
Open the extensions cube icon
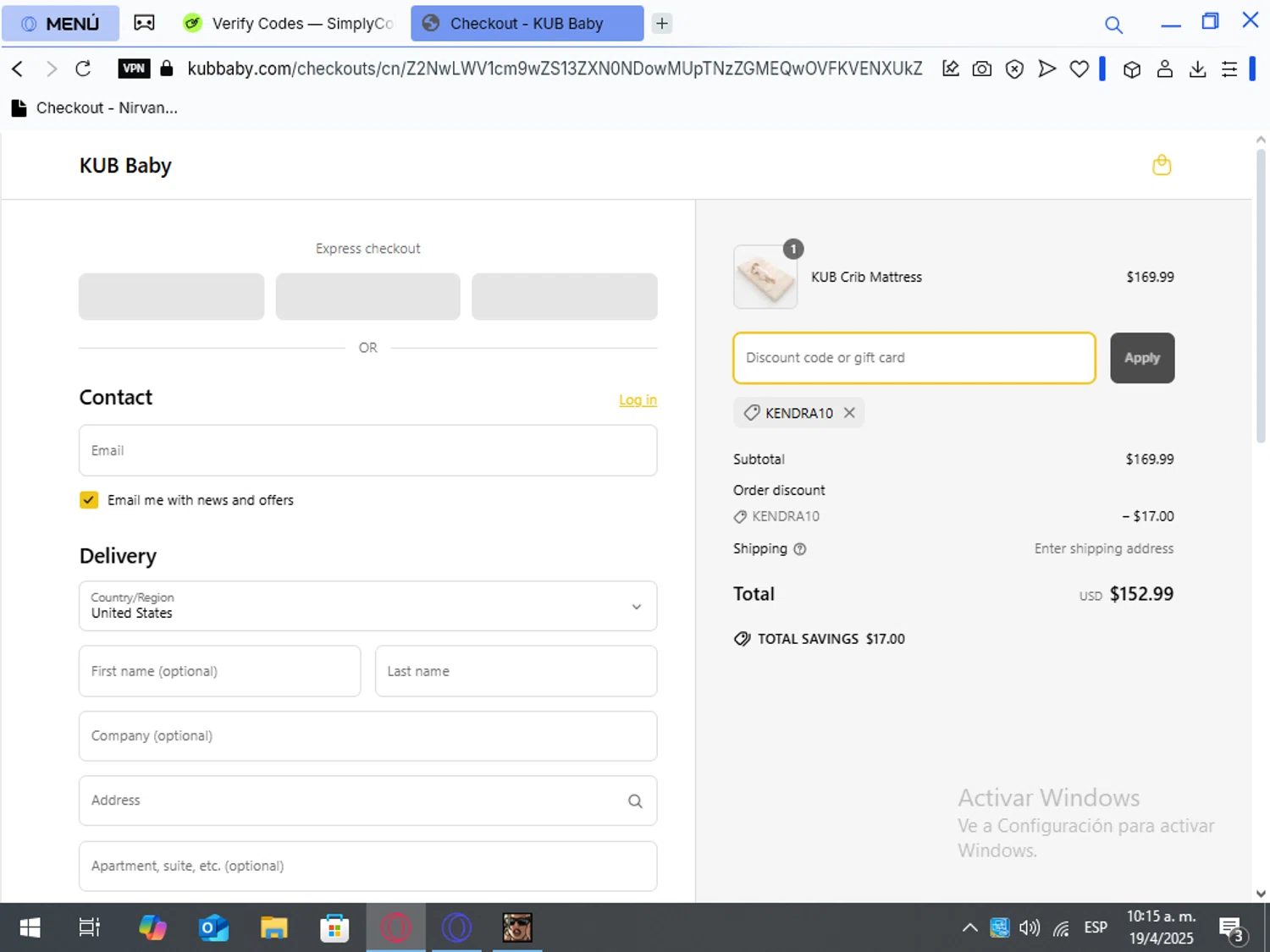[1132, 69]
